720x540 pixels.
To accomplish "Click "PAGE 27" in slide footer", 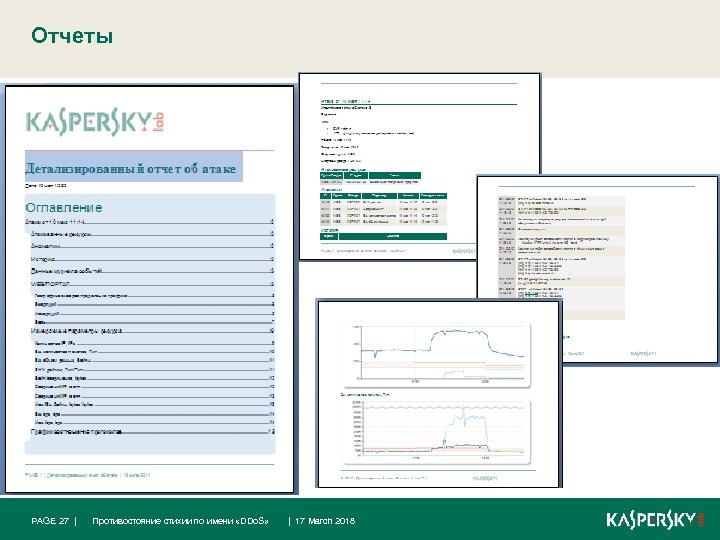I will coord(50,521).
